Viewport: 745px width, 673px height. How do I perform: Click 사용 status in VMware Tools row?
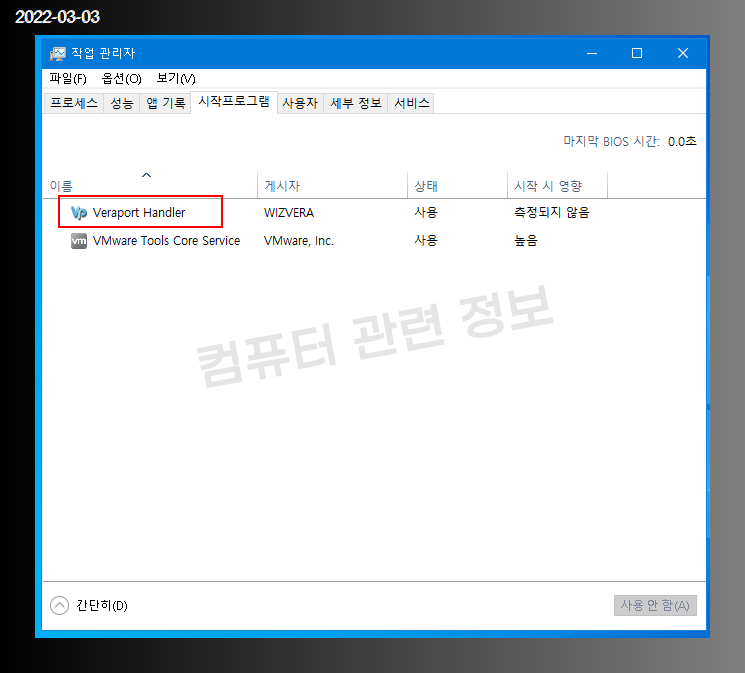click(x=426, y=240)
